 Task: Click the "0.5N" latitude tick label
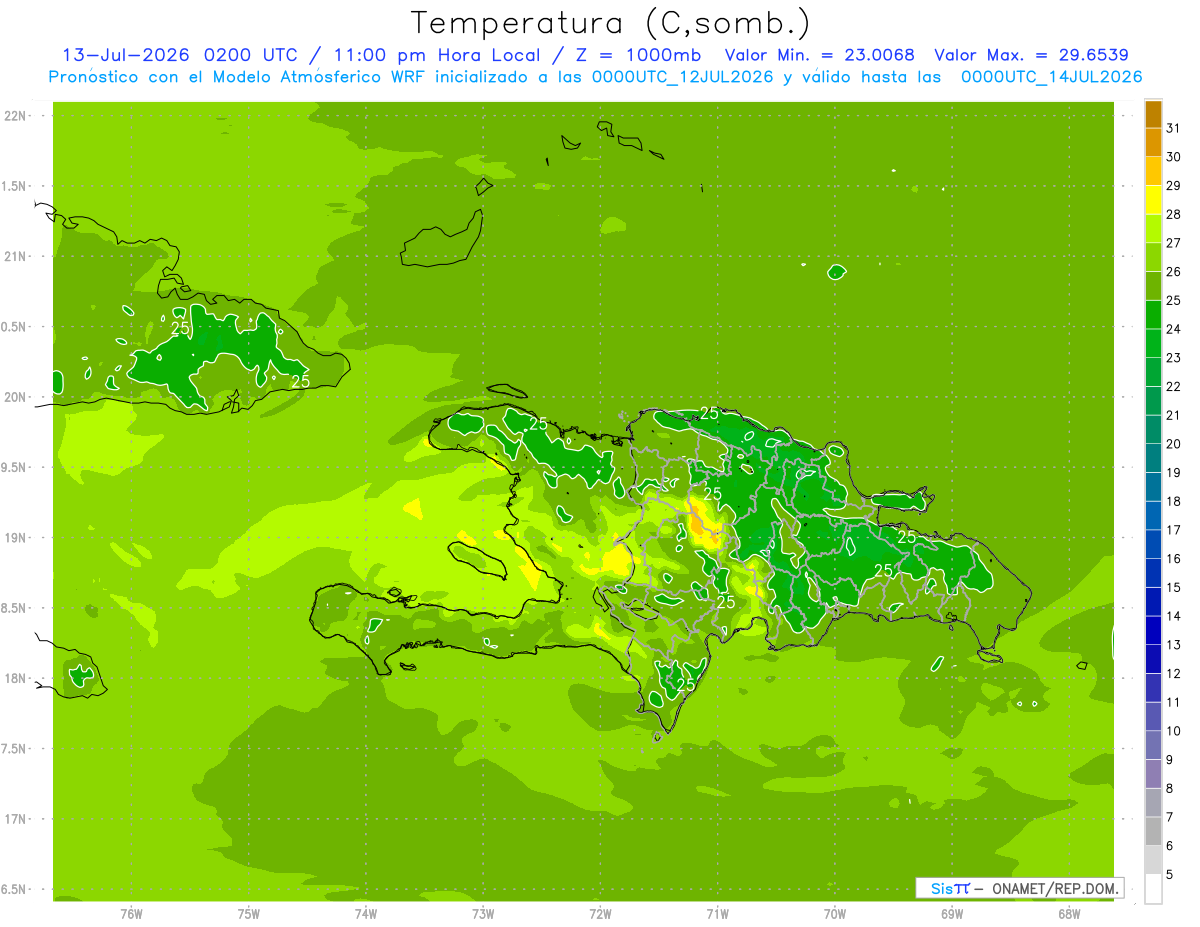15,327
